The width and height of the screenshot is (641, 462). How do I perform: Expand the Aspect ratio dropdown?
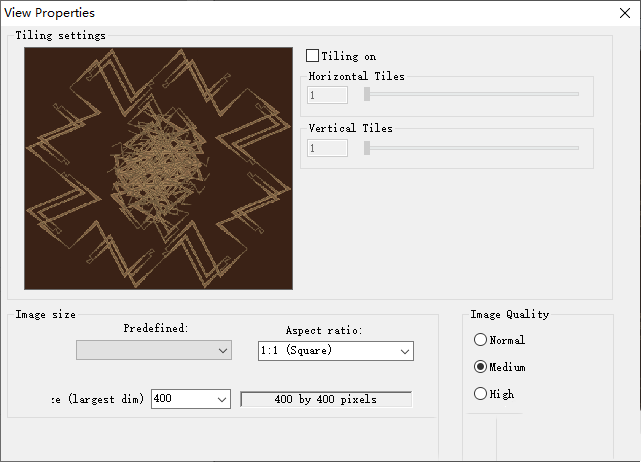pos(404,351)
